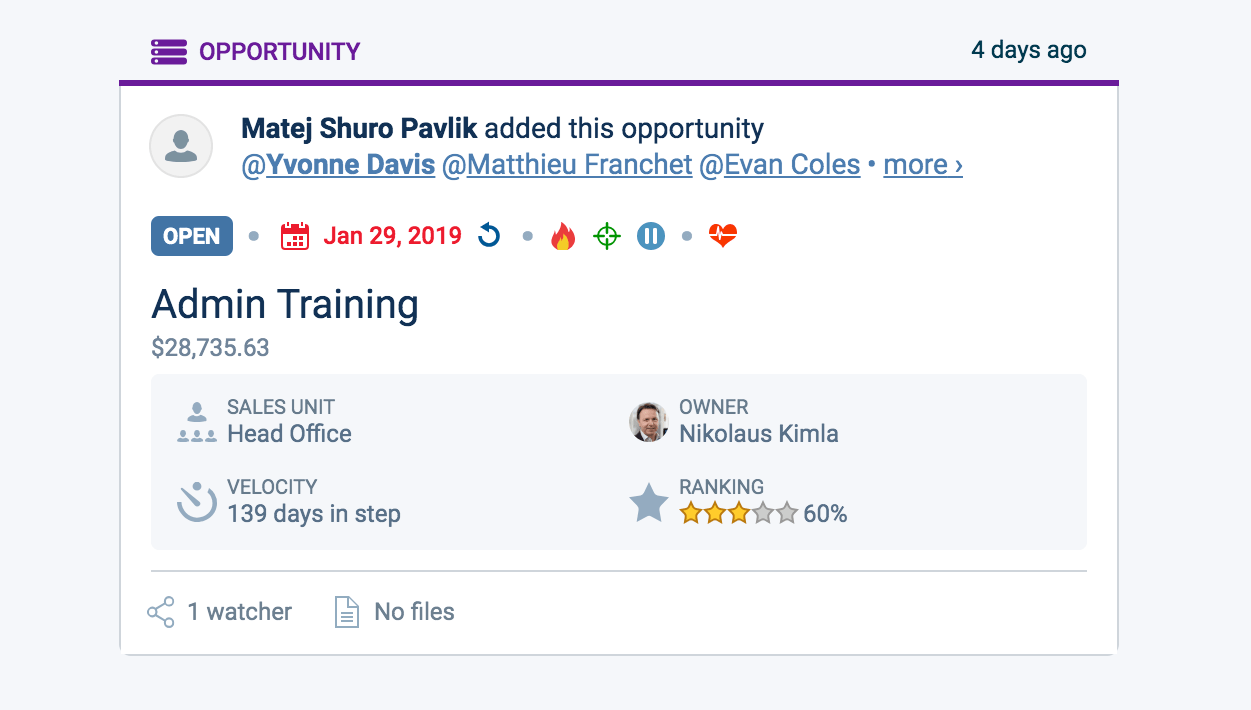Viewport: 1251px width, 710px height.
Task: Select the green target focus icon
Action: pyautogui.click(x=607, y=236)
